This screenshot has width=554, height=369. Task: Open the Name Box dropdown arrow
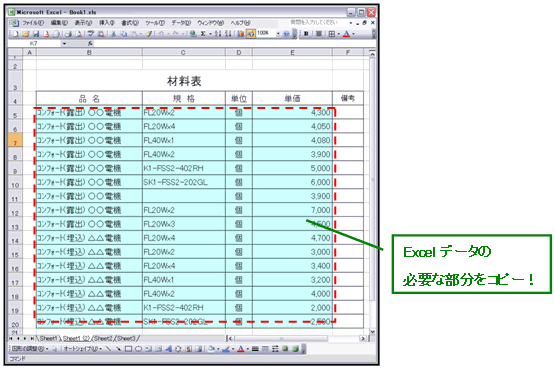coord(64,43)
